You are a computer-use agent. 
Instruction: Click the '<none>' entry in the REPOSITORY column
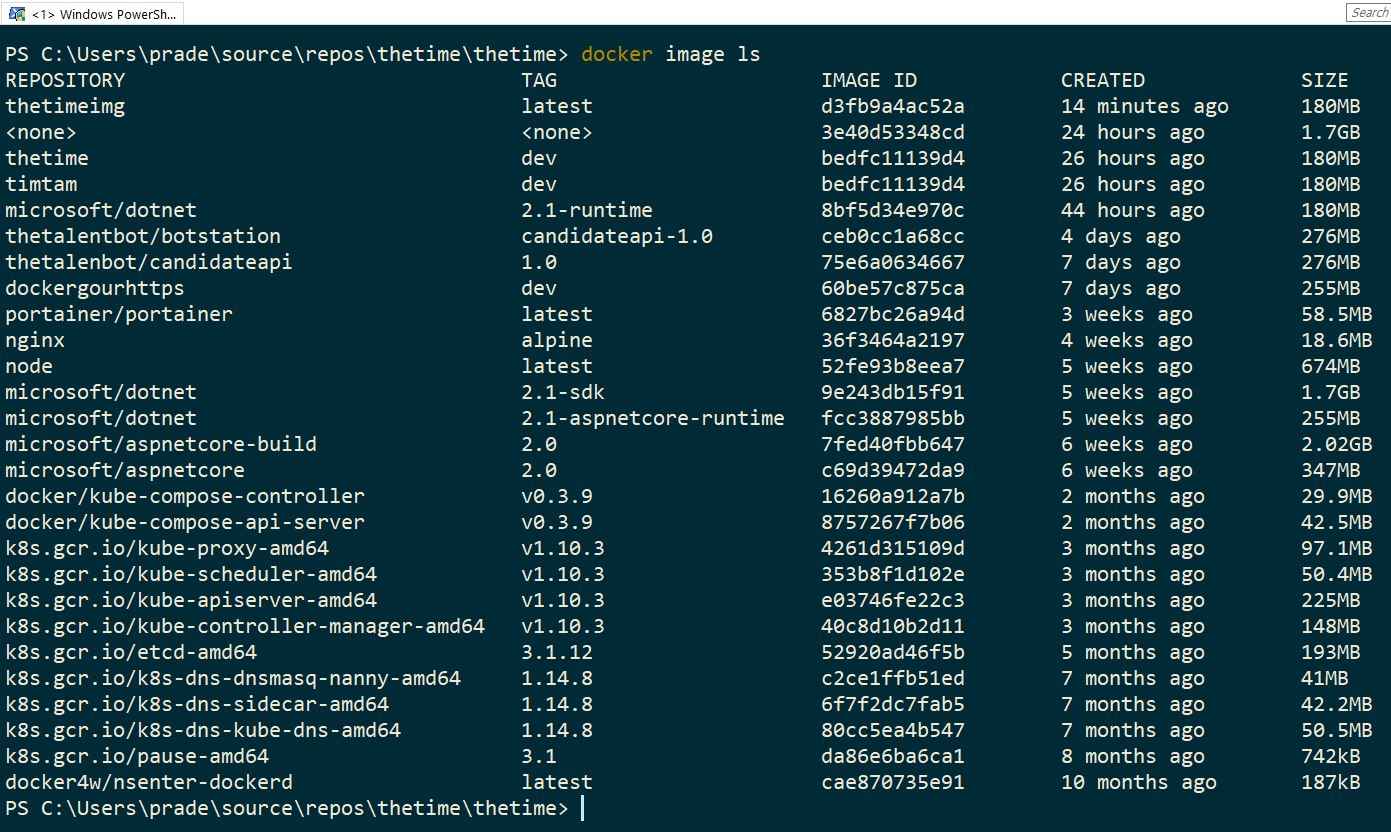41,132
